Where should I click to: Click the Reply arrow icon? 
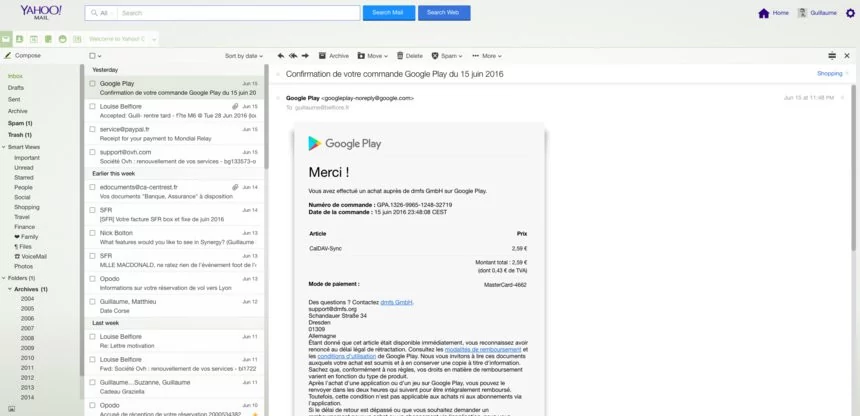coord(281,55)
